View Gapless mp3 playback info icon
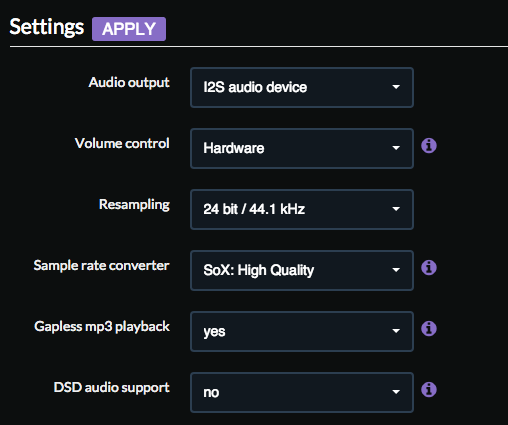The image size is (508, 425). (429, 329)
